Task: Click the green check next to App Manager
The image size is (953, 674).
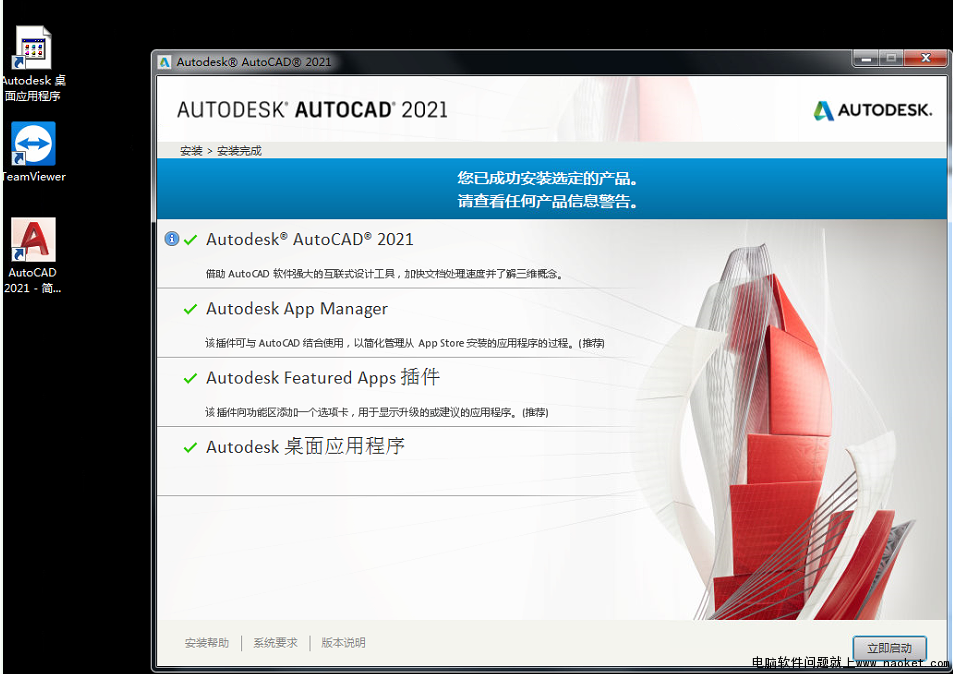Action: point(190,309)
